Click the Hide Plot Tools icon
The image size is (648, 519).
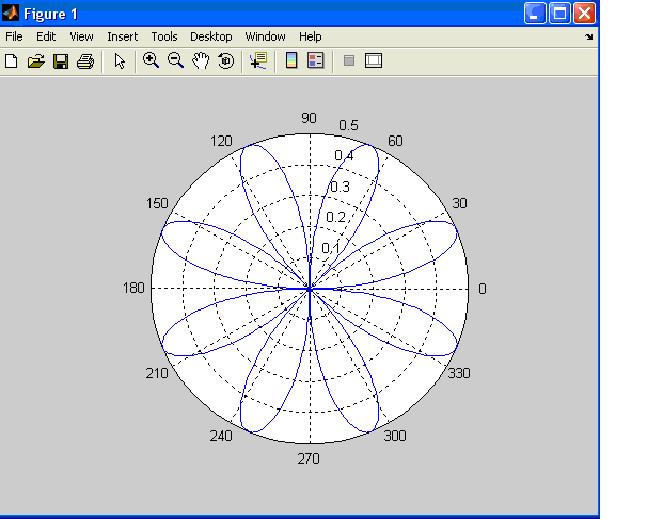349,61
